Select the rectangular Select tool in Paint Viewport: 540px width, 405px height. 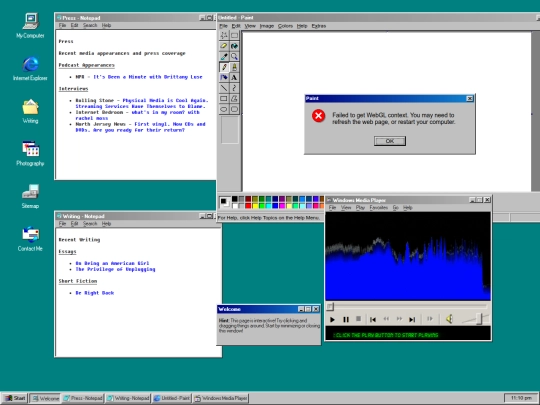point(235,35)
